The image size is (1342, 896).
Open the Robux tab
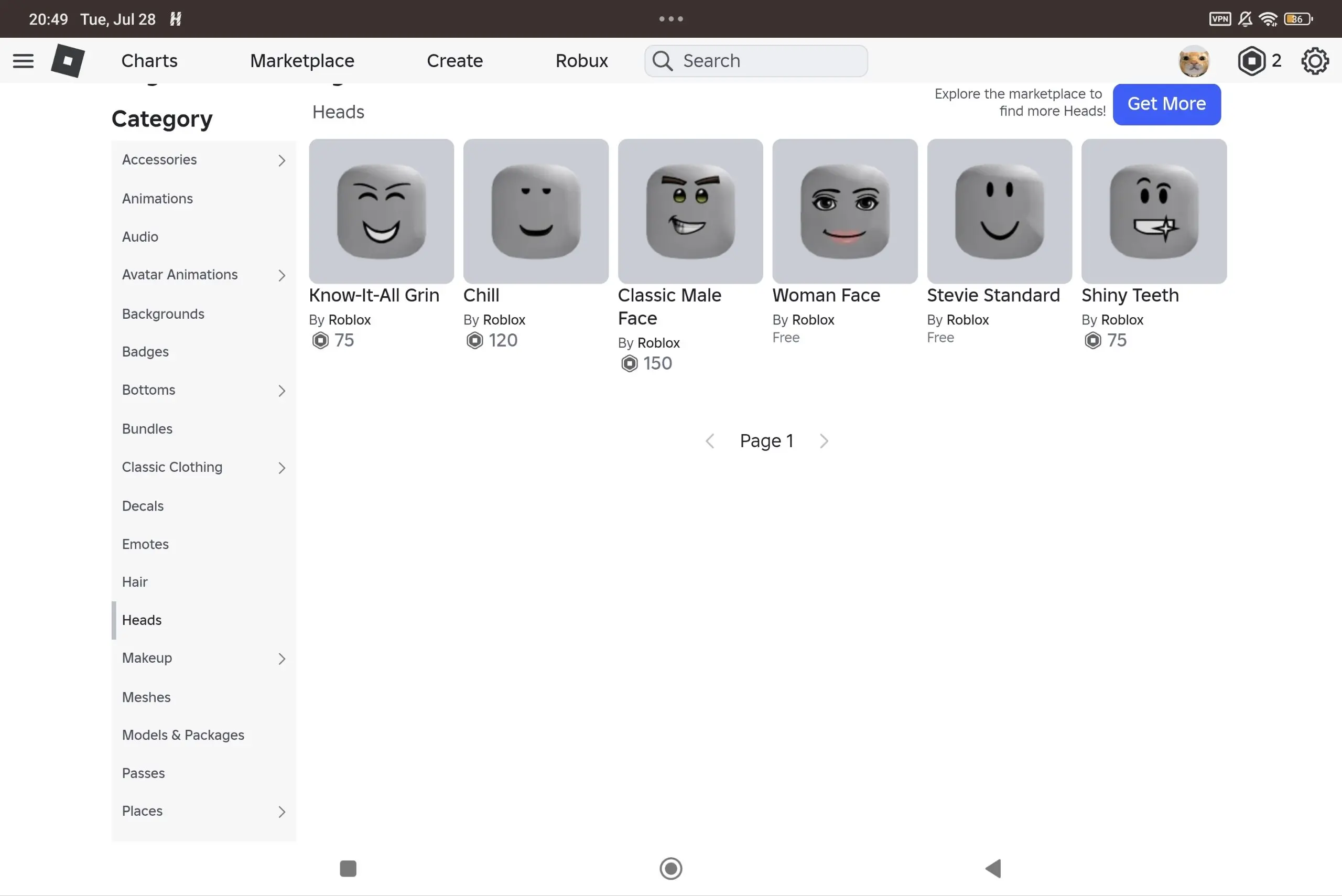tap(581, 61)
